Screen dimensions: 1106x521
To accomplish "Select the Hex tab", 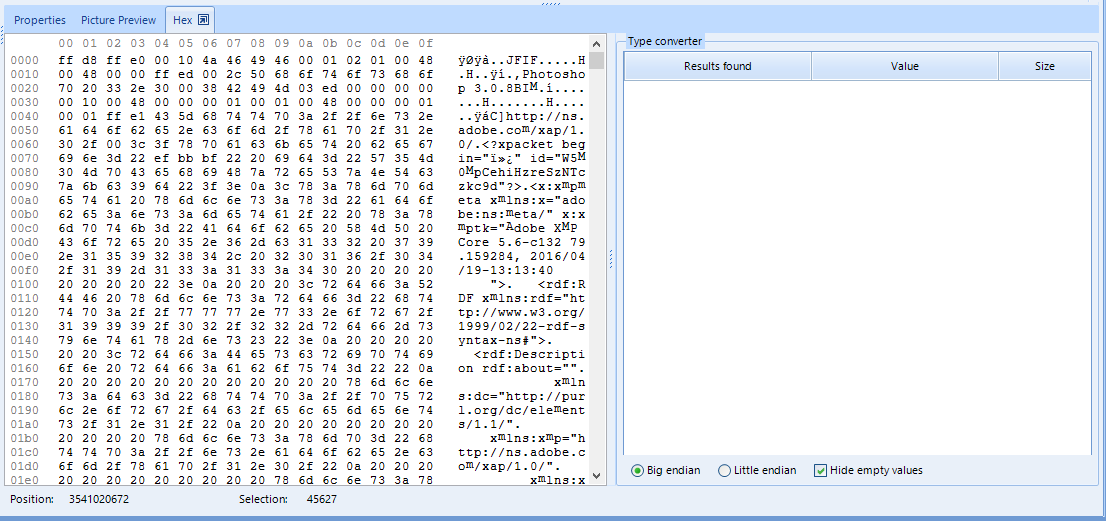I will click(x=181, y=20).
